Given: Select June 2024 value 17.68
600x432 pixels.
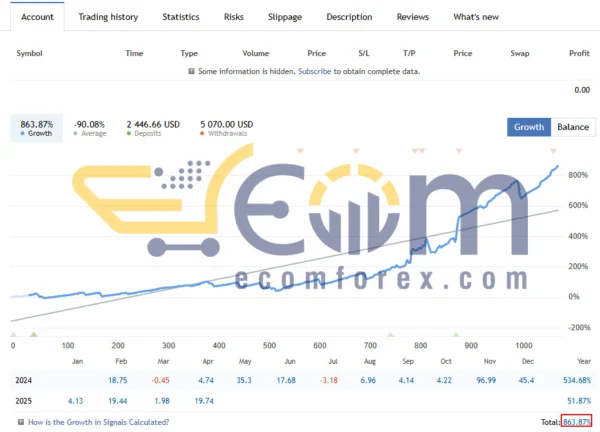Looking at the screenshot, I should point(286,380).
